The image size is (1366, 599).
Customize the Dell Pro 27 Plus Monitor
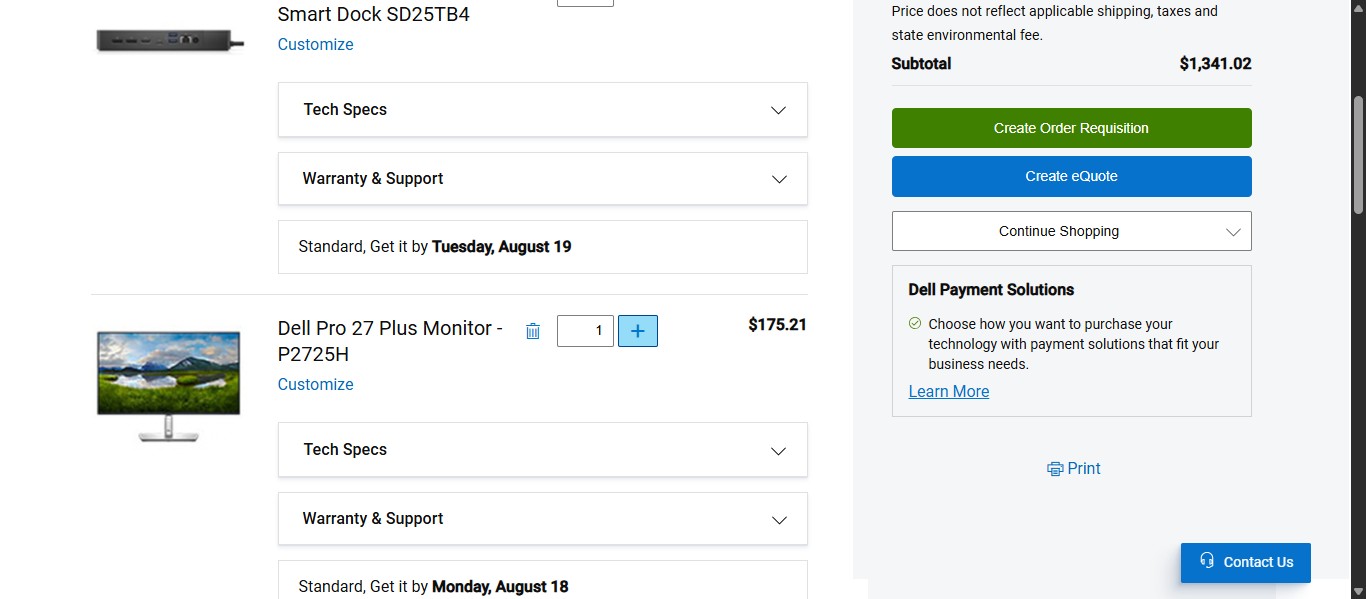click(x=315, y=384)
